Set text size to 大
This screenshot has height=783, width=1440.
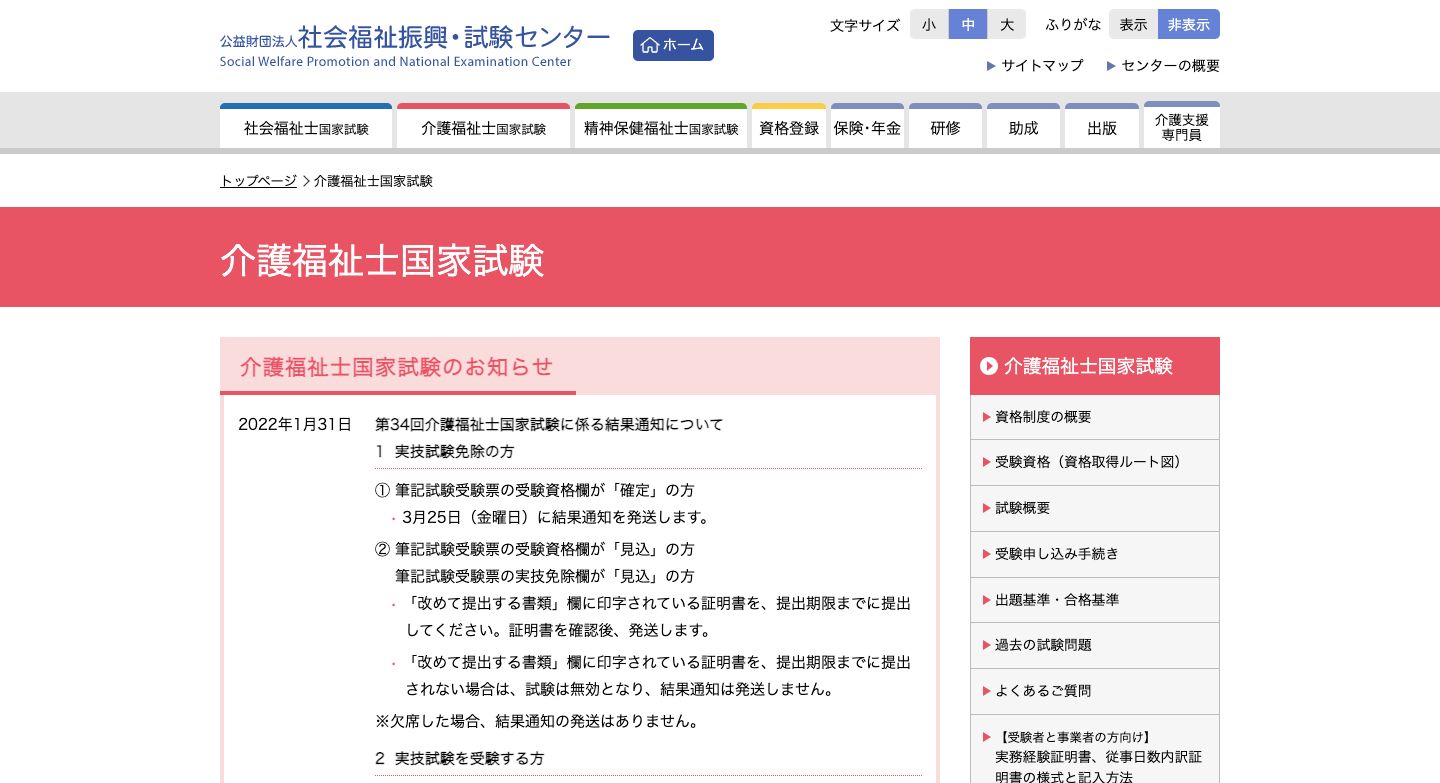click(x=1007, y=24)
